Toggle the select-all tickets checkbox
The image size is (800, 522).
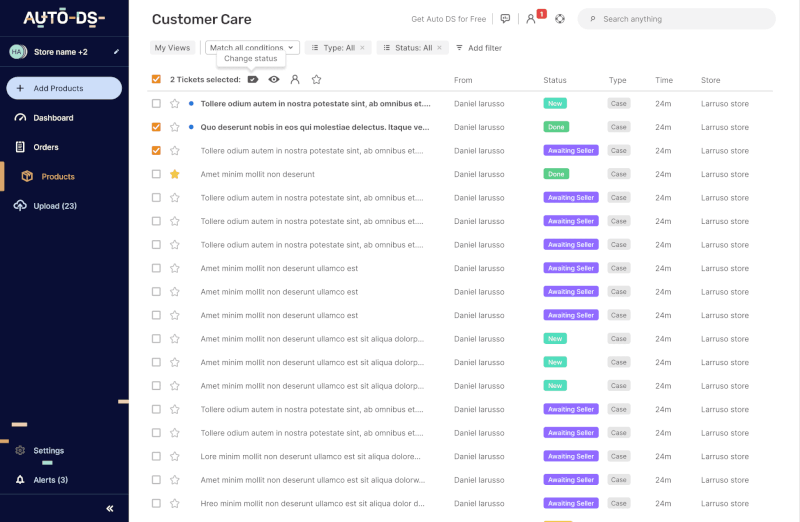tap(156, 79)
